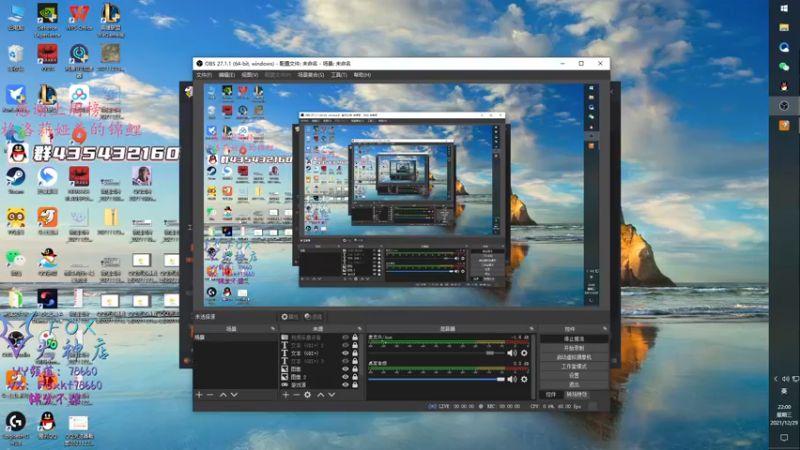
Task: Toggle lock on 文本 (GDI+) 2 source
Action: (x=355, y=345)
